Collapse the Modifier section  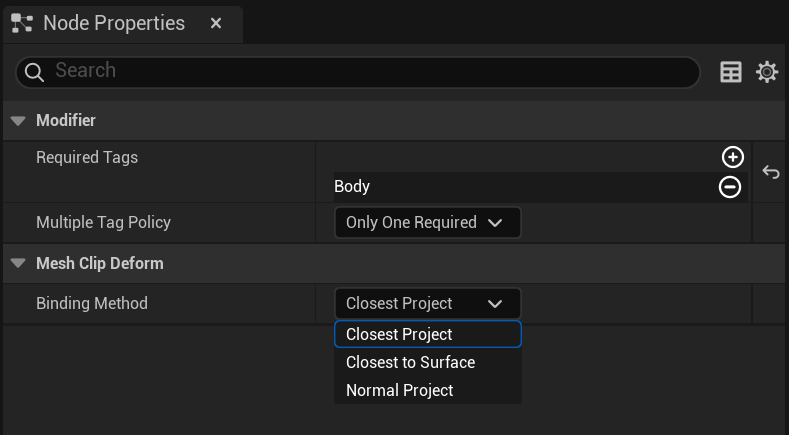tap(18, 121)
